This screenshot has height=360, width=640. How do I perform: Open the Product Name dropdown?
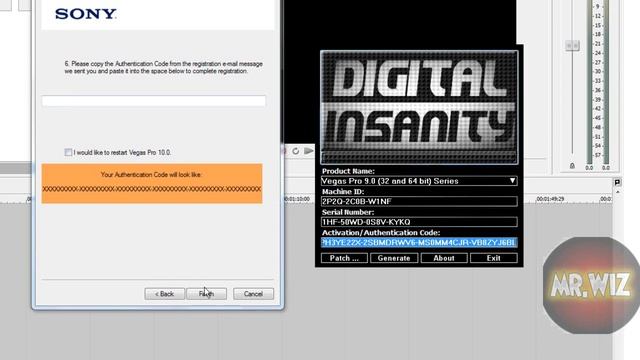[x=419, y=181]
